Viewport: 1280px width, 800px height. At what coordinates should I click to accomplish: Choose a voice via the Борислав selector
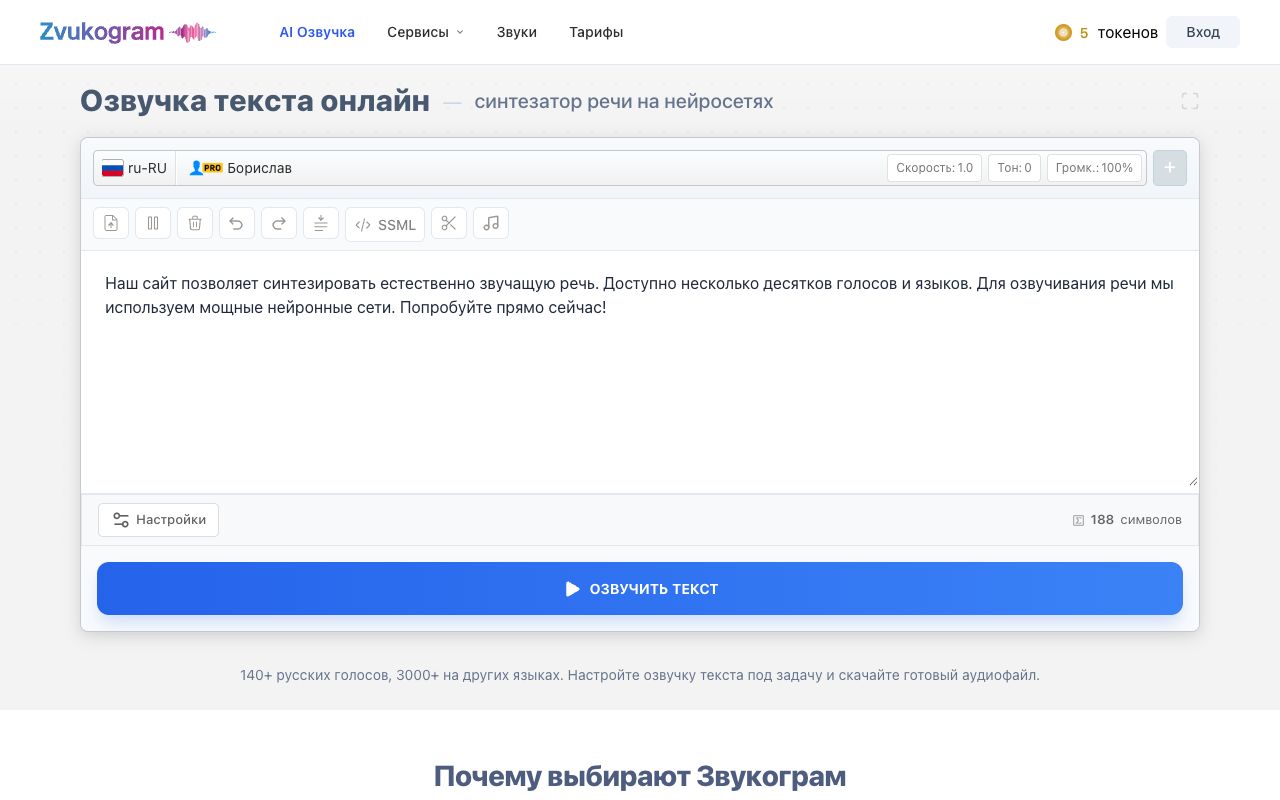(241, 168)
